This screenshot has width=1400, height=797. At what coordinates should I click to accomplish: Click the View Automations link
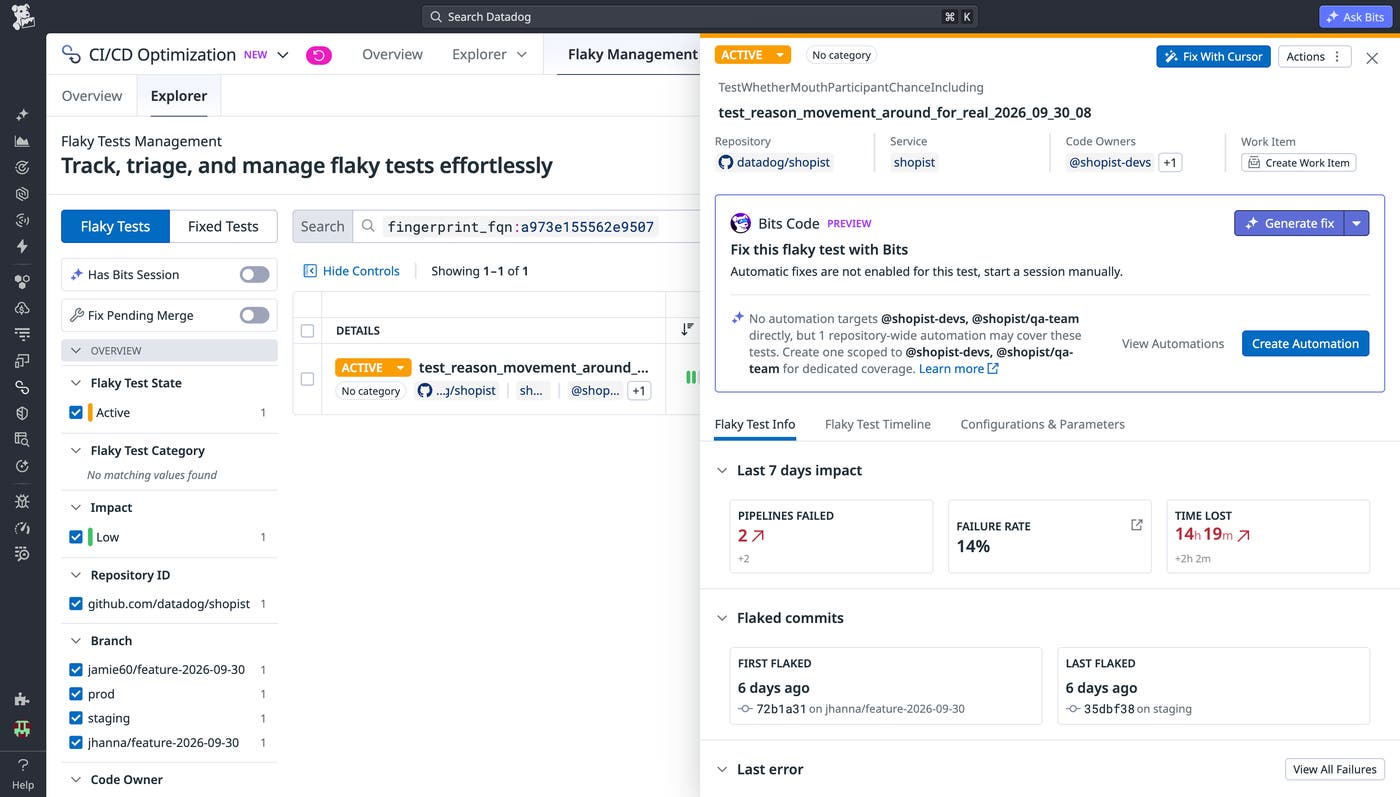[1173, 343]
